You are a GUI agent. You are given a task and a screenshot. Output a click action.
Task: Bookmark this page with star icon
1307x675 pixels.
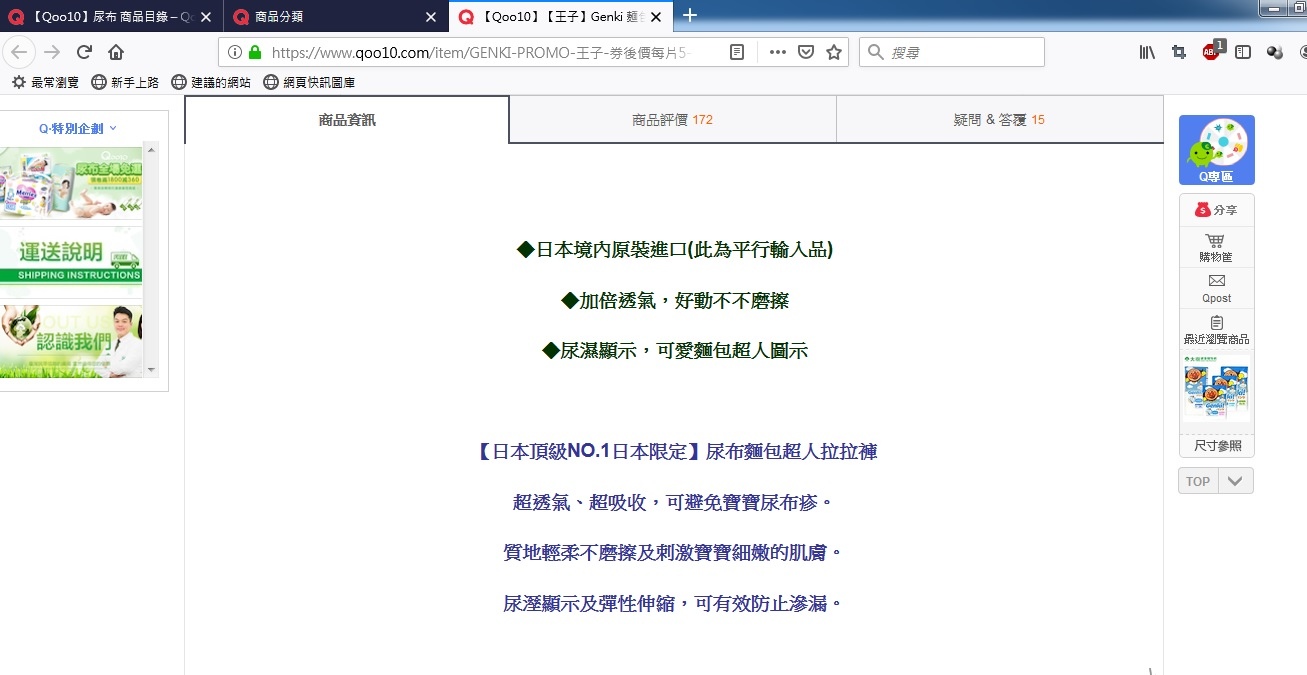(x=834, y=52)
